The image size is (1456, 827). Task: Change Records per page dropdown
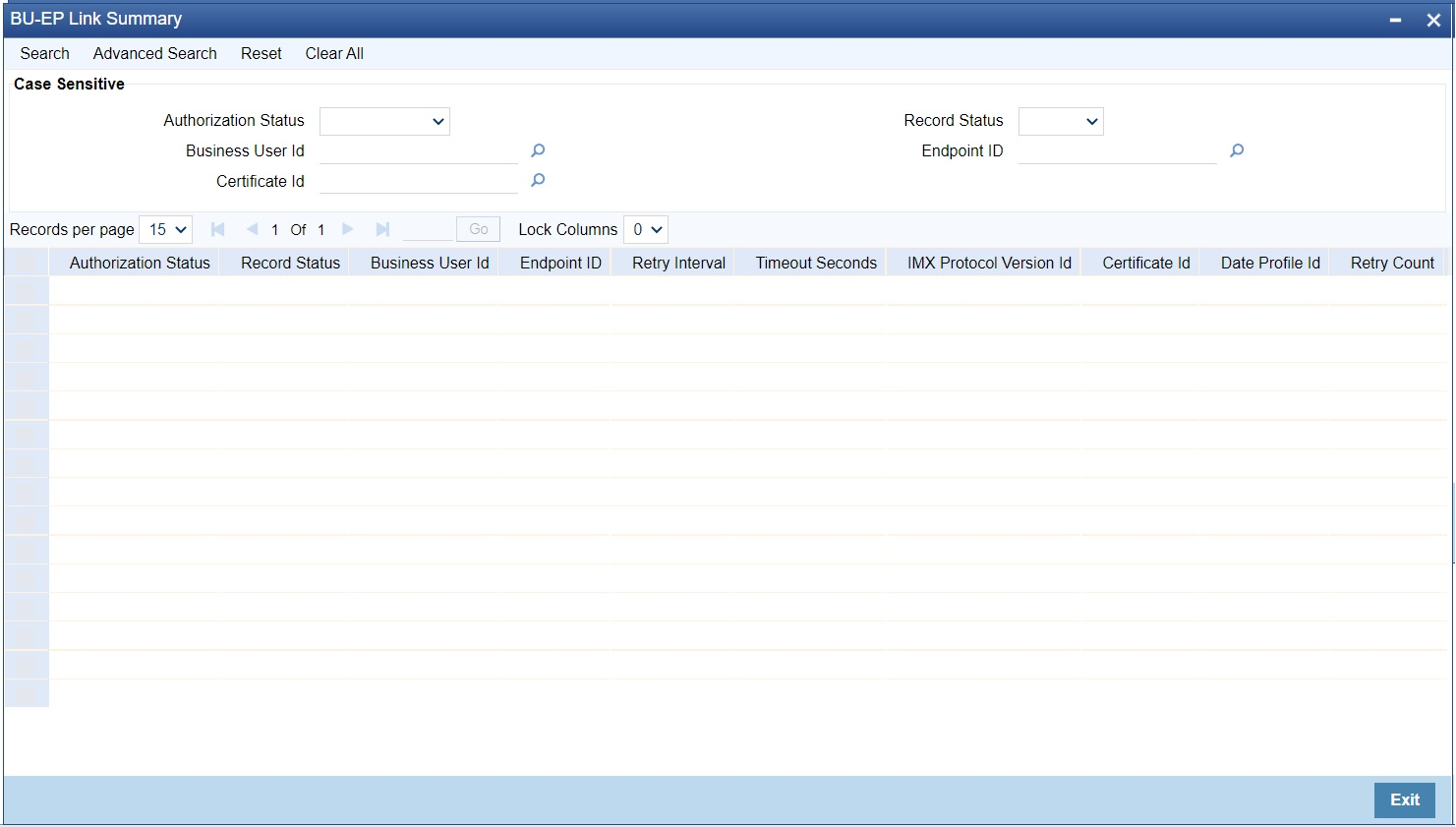166,229
